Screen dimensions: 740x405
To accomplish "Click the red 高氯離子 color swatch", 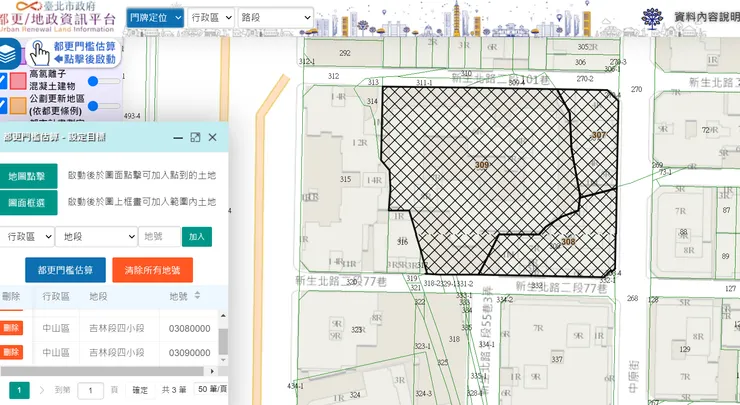I will point(18,81).
